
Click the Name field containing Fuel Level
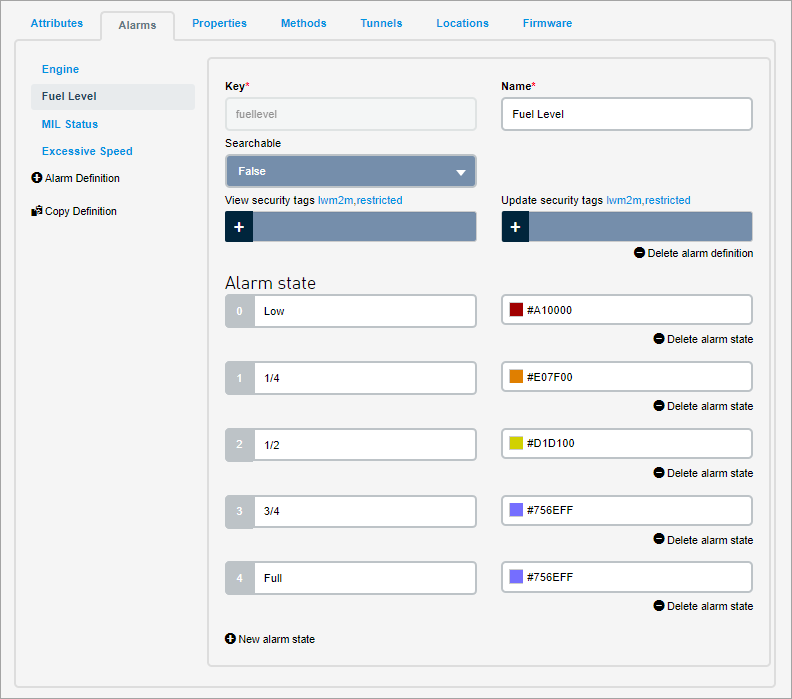pos(627,114)
